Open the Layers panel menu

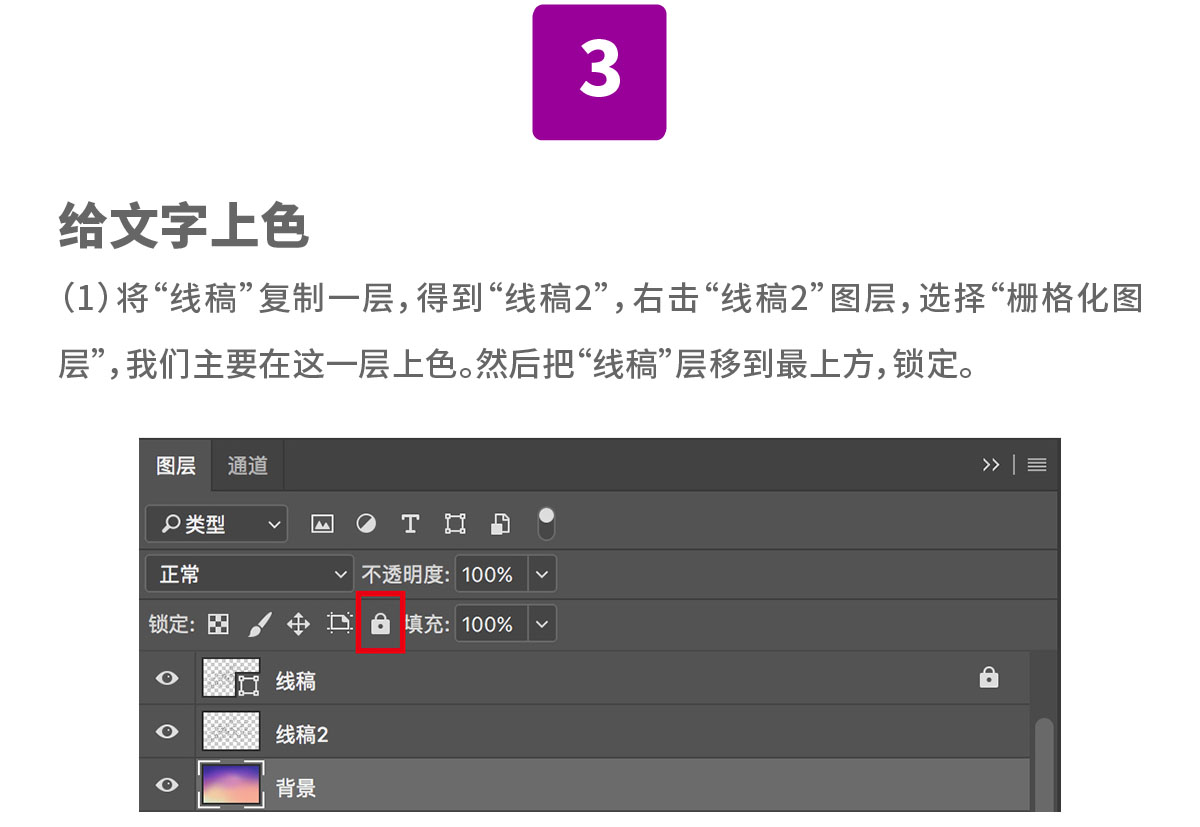(x=1037, y=464)
